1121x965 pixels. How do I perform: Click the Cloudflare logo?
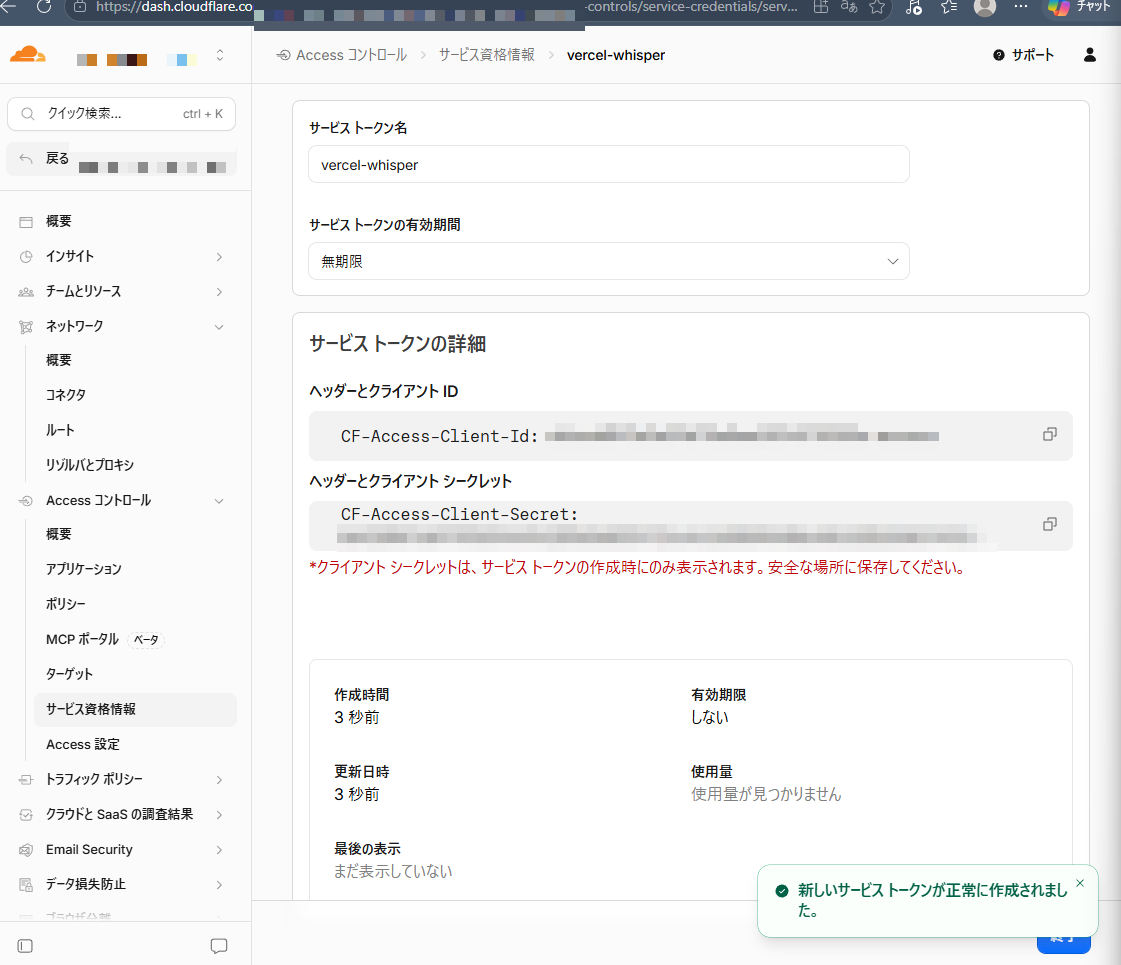click(28, 54)
